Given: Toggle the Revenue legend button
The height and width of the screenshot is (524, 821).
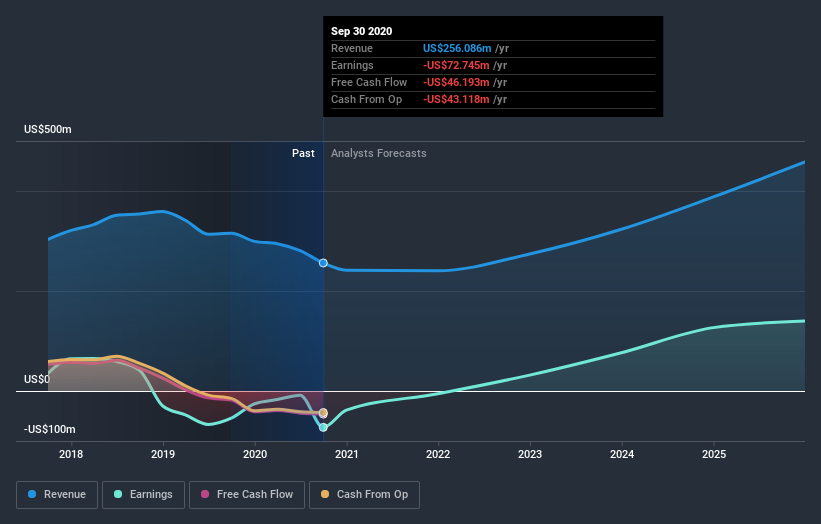Looking at the screenshot, I should click(x=57, y=495).
